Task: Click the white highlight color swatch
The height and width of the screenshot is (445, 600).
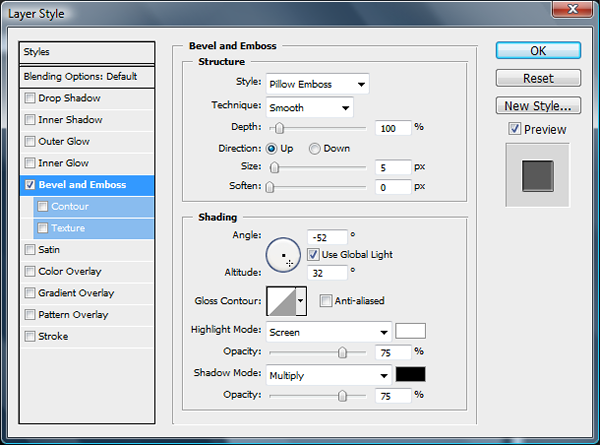Action: coord(411,331)
